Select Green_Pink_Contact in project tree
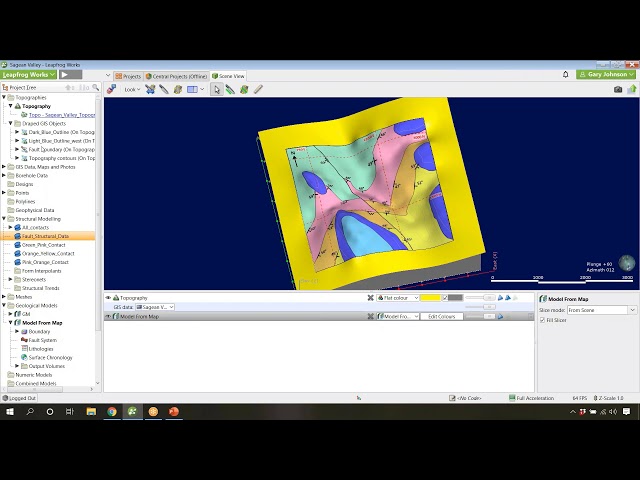The image size is (640, 480). [x=44, y=245]
